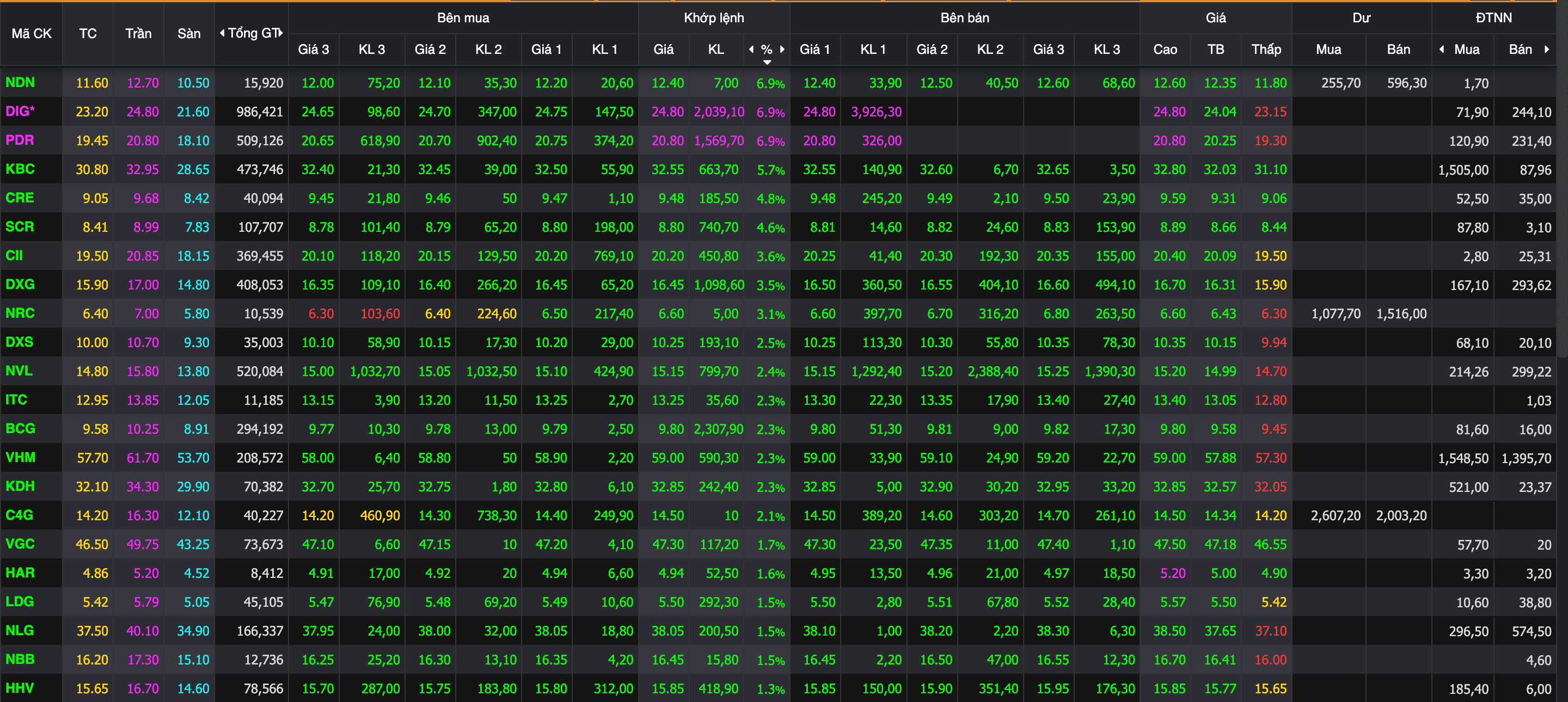Click NVL ask KL 2 value 2,388,40
Screen dimensions: 1568x702
pos(993,371)
